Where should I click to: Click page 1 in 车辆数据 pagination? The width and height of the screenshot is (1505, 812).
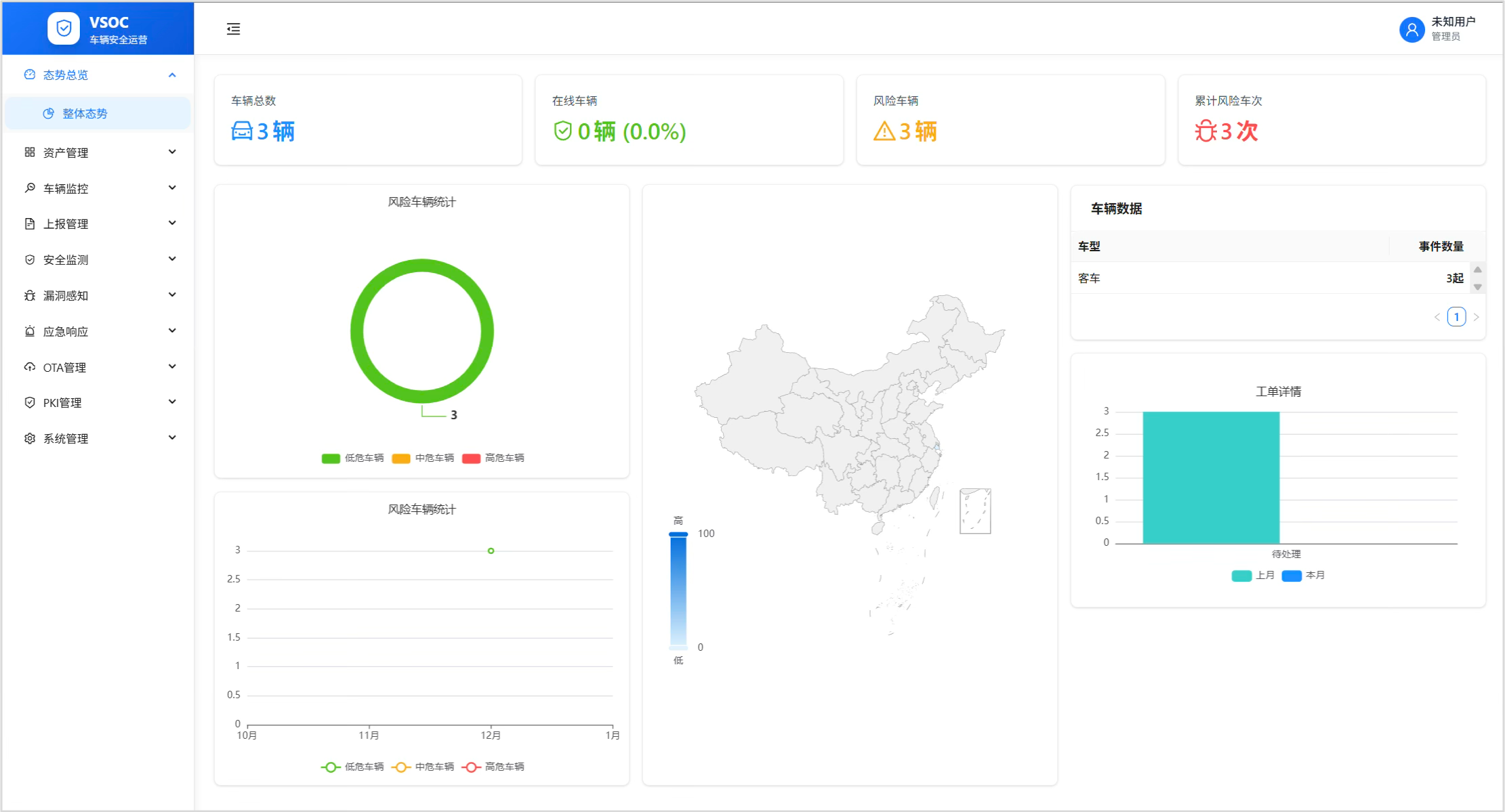(x=1456, y=316)
